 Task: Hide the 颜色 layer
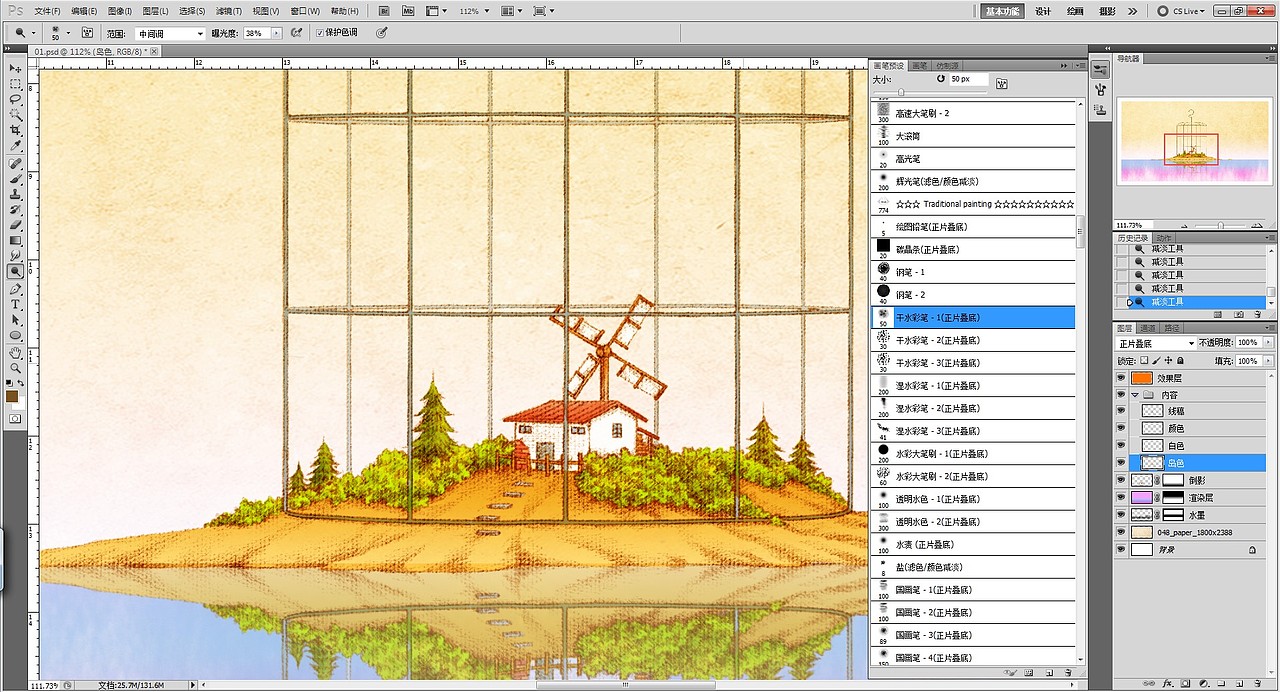coord(1121,428)
